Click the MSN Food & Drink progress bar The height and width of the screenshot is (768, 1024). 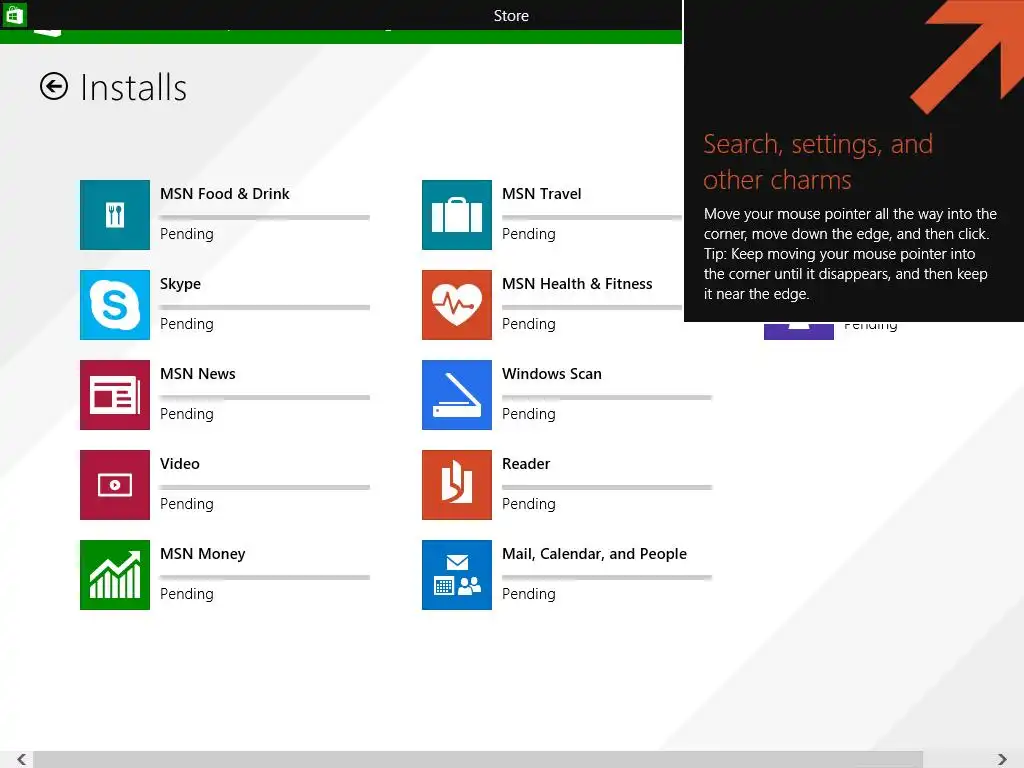pos(265,217)
